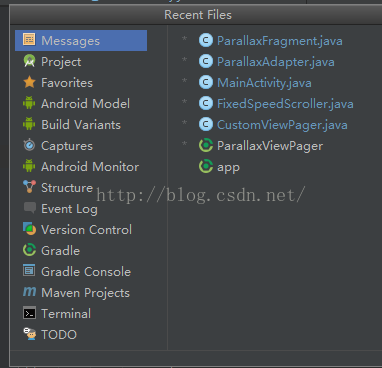
Task: Open the MainActivity.java recent file
Action: pyautogui.click(x=255, y=83)
